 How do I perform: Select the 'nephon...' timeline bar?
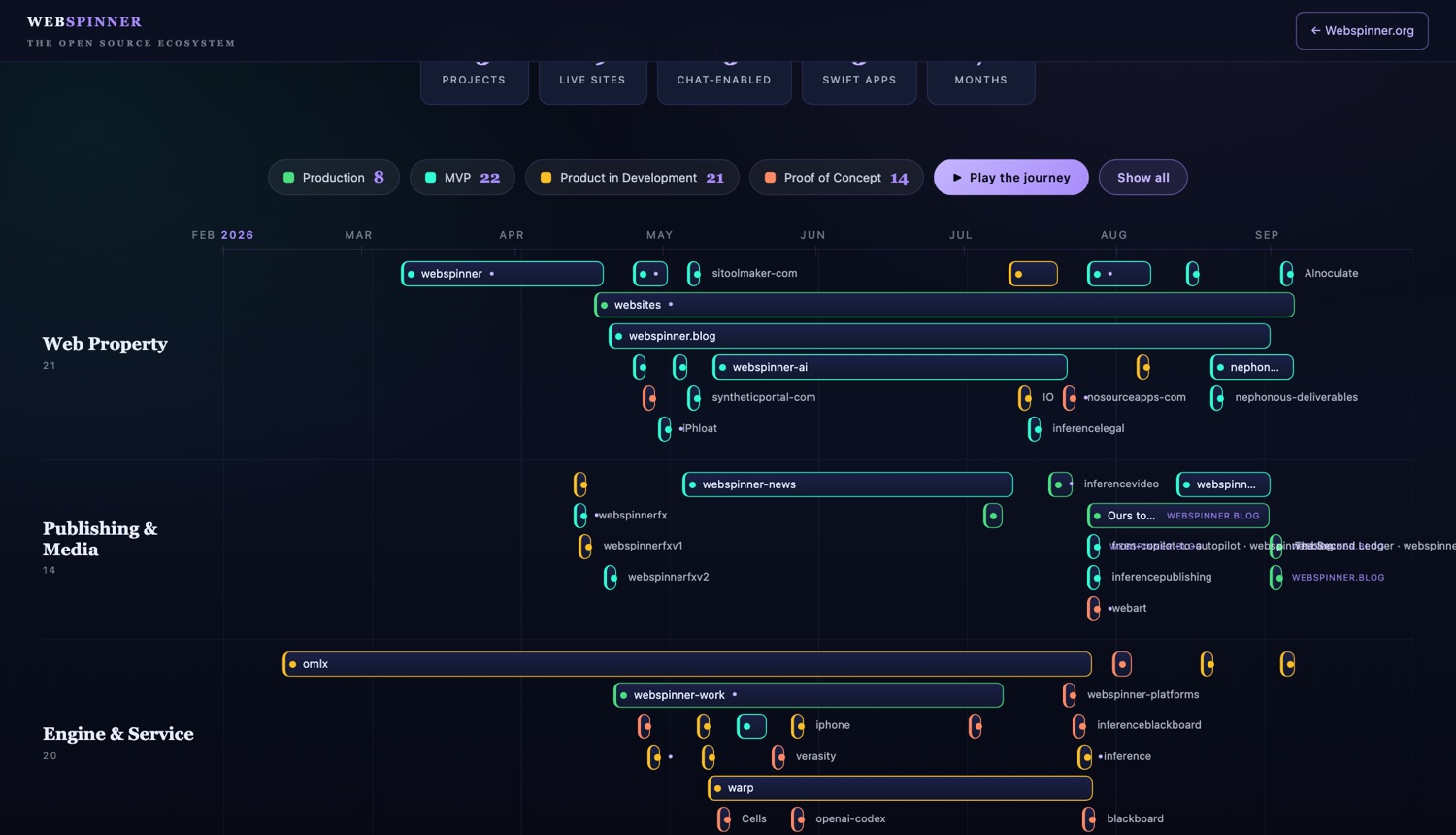[1252, 367]
